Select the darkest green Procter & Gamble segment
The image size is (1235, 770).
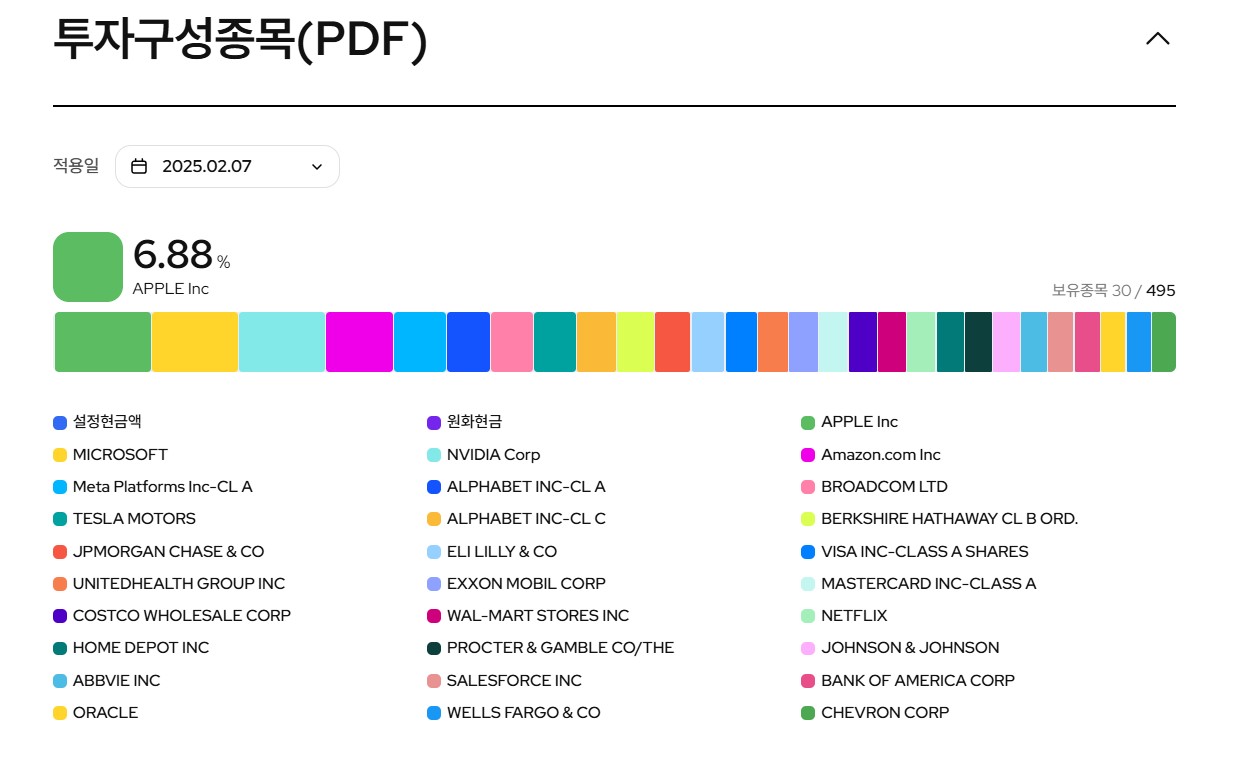coord(978,342)
